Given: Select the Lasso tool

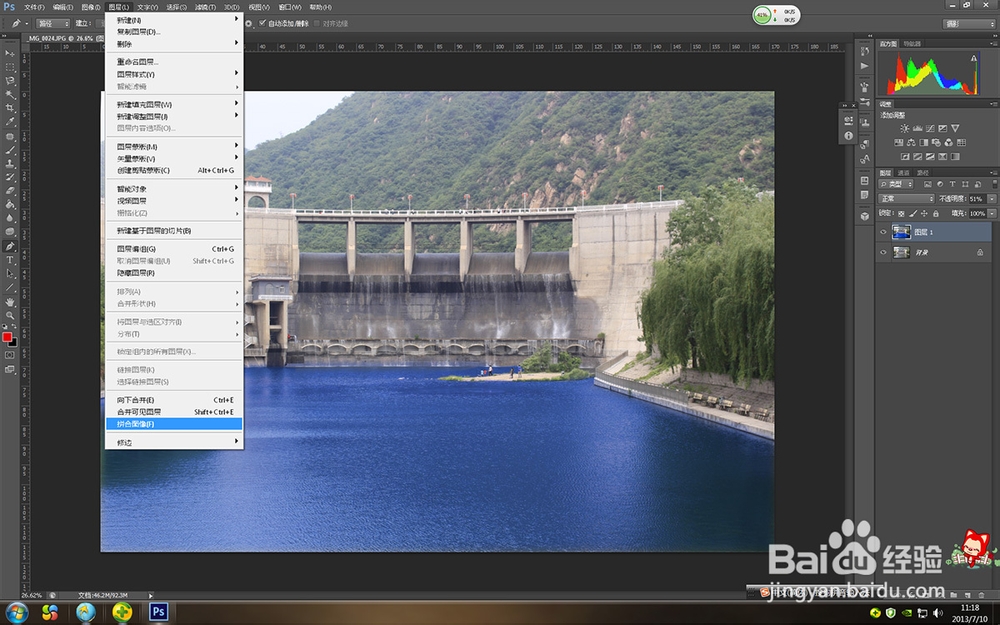Looking at the screenshot, I should coord(10,81).
